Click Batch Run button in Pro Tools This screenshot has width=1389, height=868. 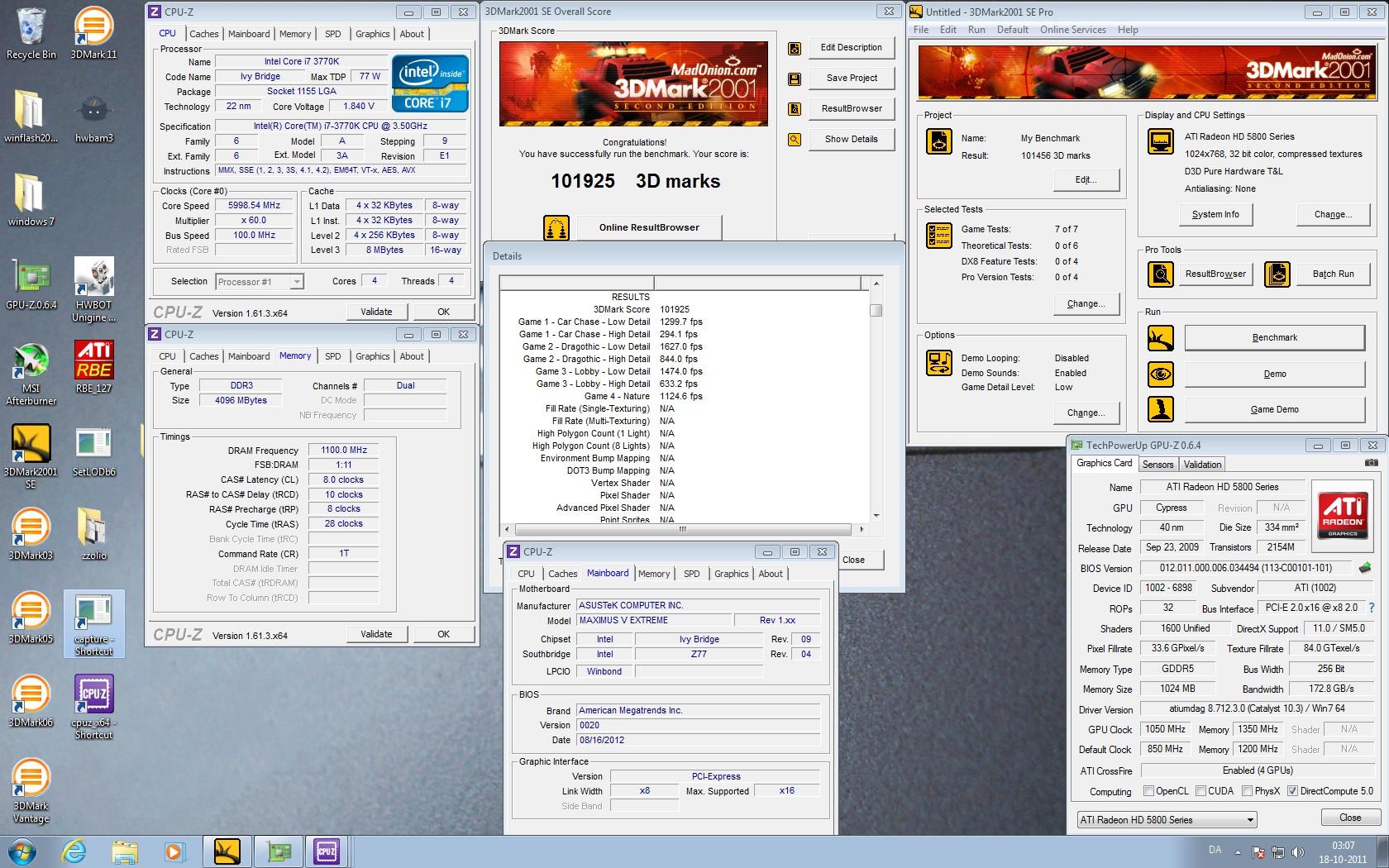point(1333,274)
